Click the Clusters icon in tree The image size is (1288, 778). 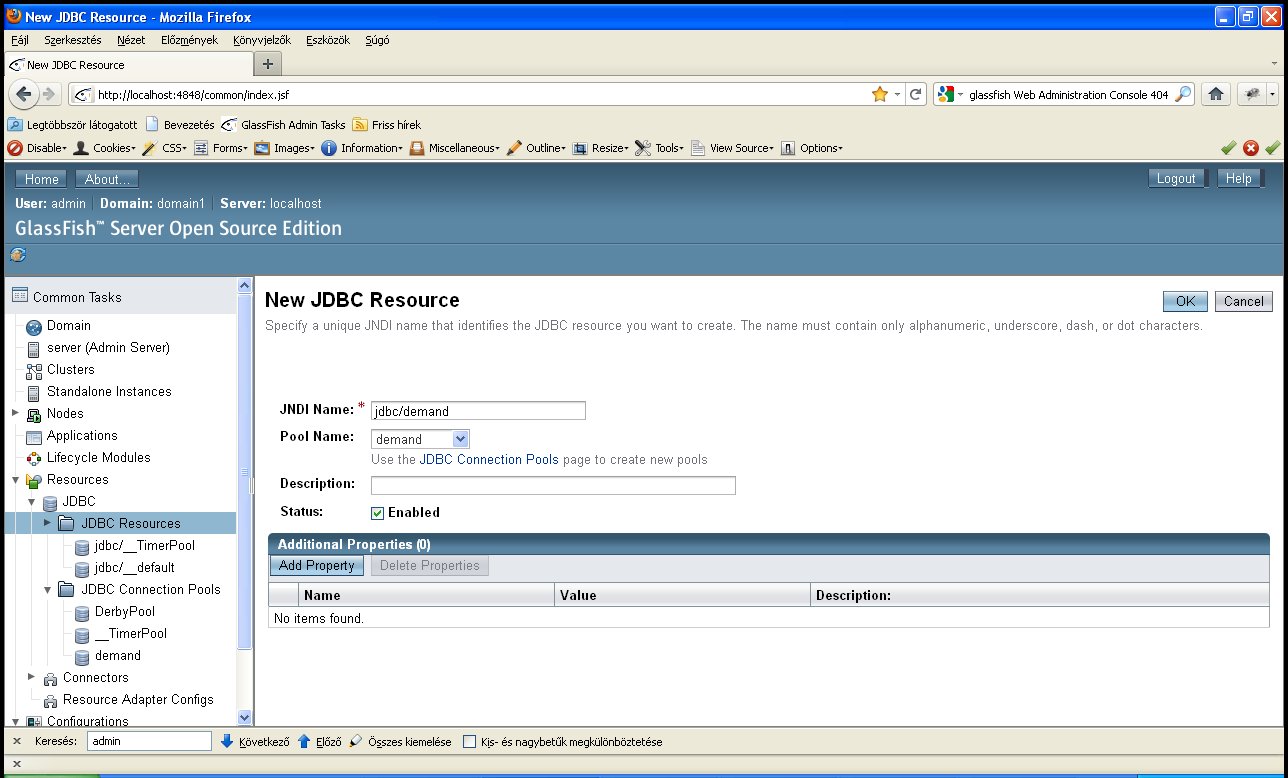pyautogui.click(x=33, y=370)
